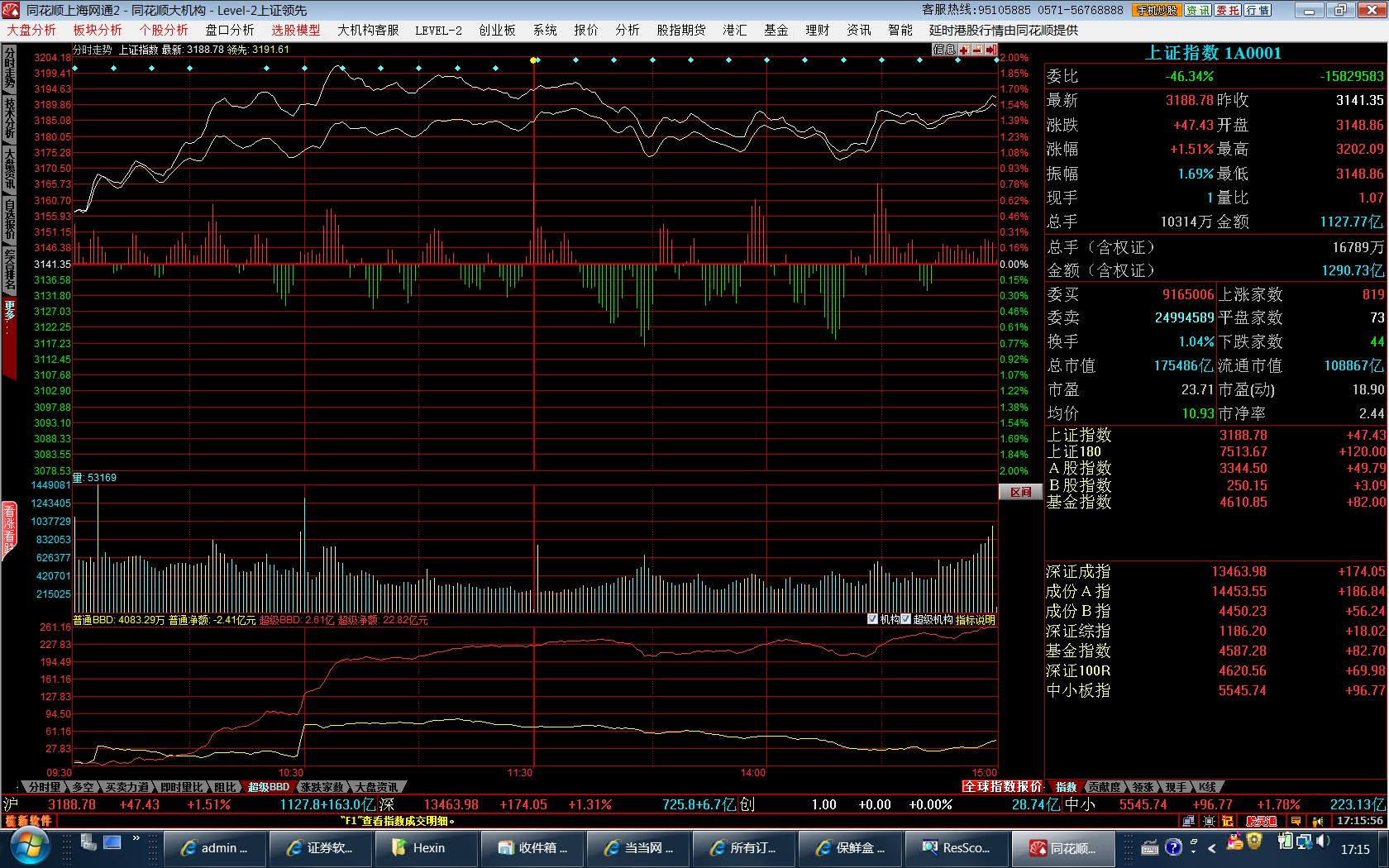
Task: Switch to the K线 right panel tab
Action: coord(1208,787)
